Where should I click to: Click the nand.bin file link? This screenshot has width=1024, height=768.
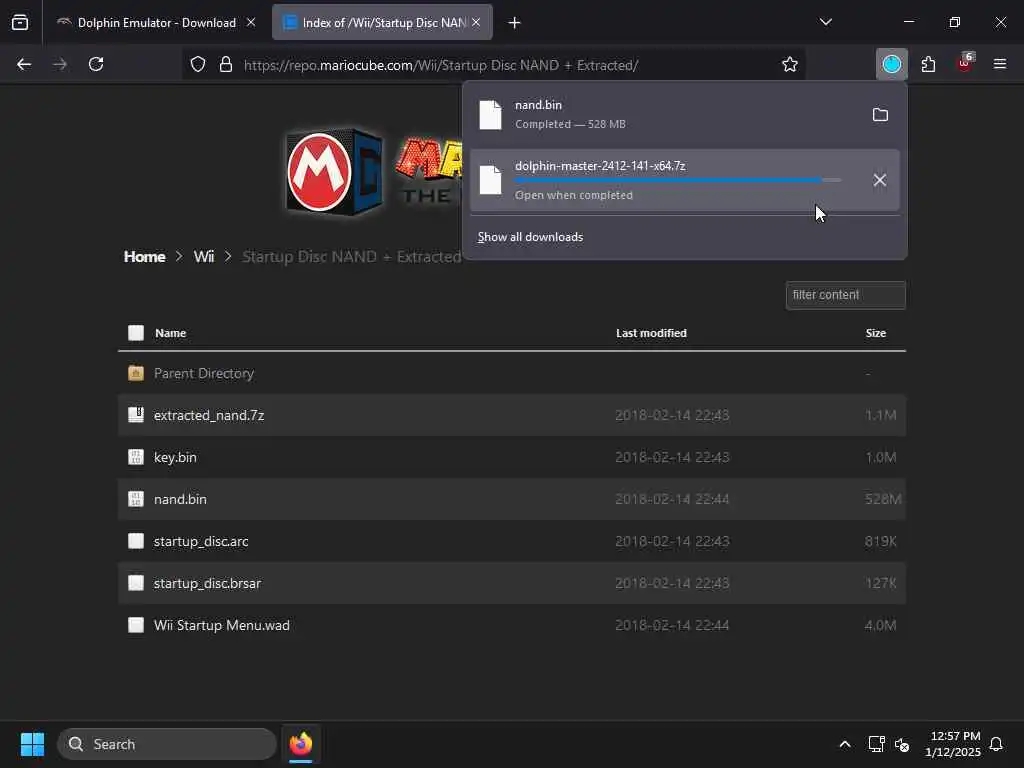pyautogui.click(x=180, y=499)
